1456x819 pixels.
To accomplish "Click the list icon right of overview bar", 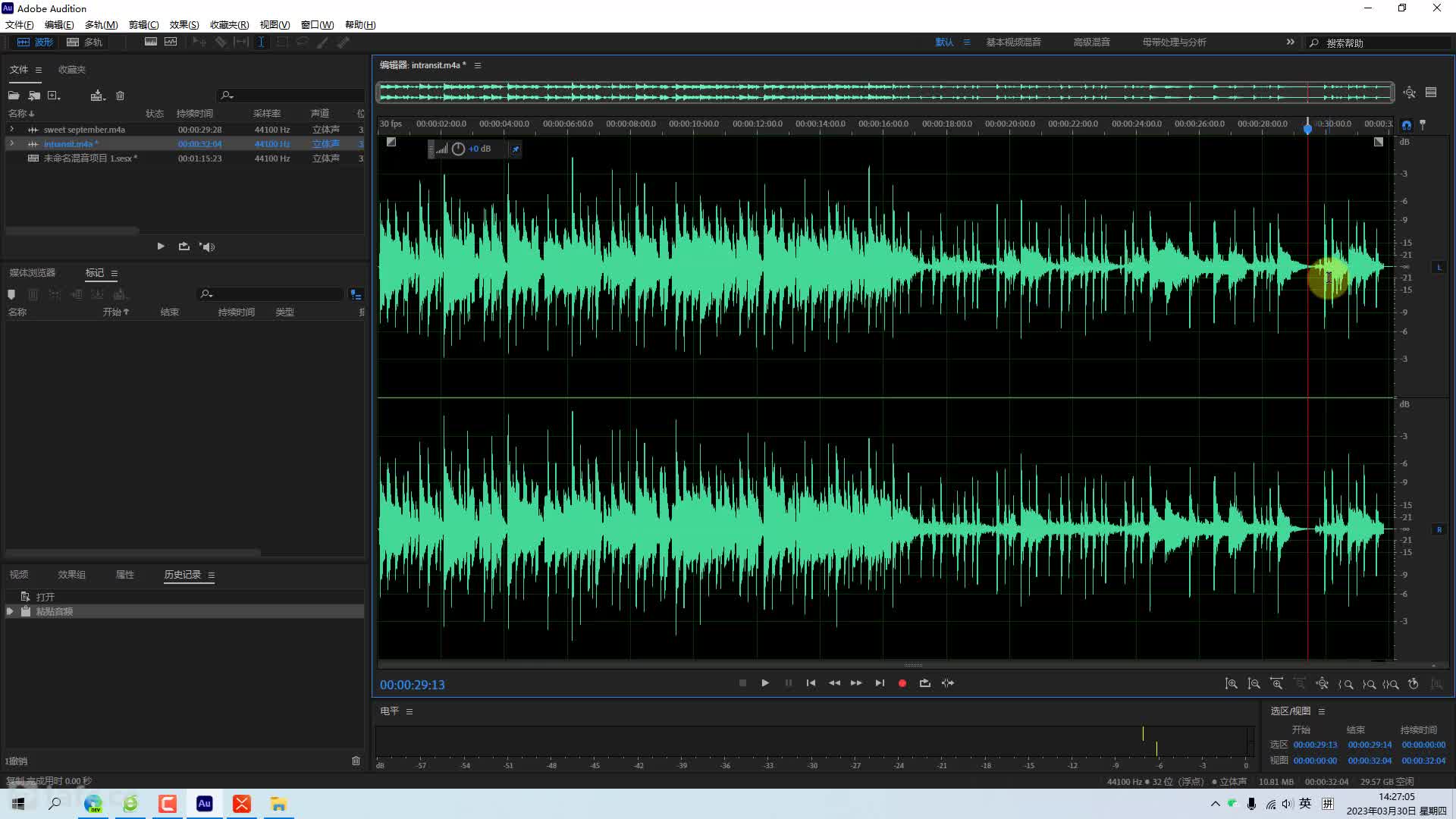I will click(x=1431, y=93).
